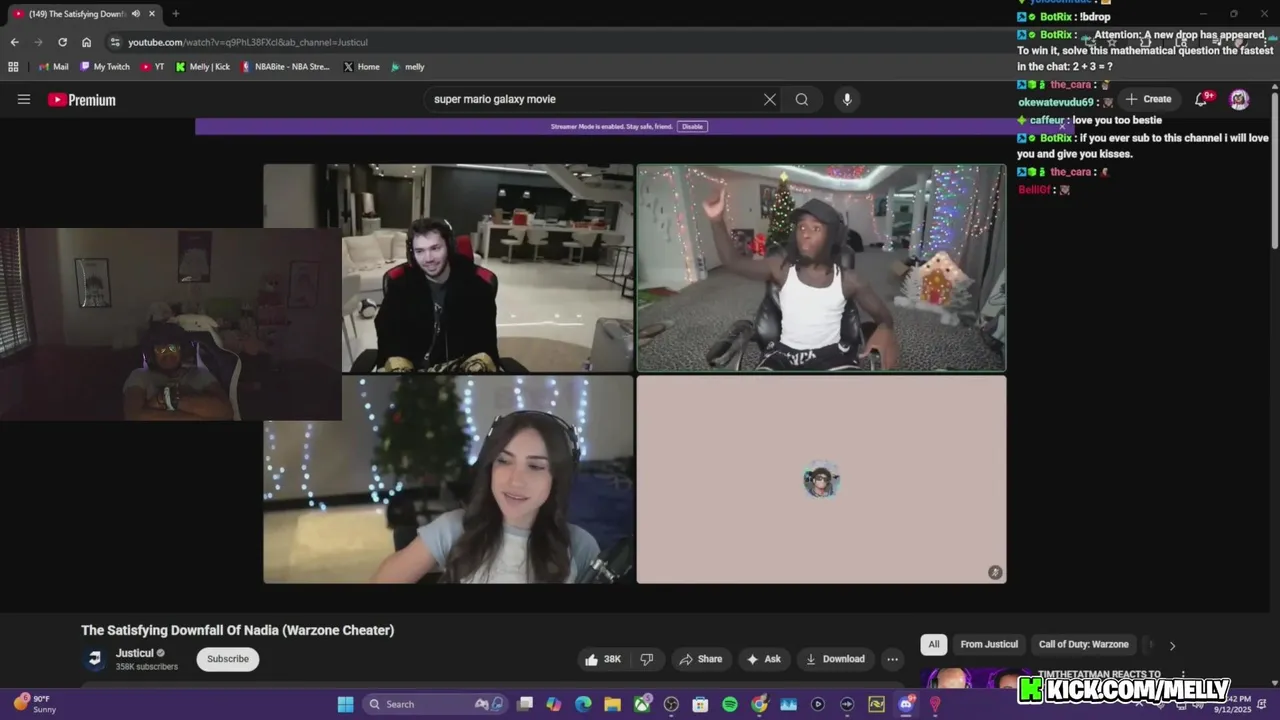This screenshot has width=1280, height=720.
Task: Dislike the video with thumbs down
Action: click(x=647, y=659)
